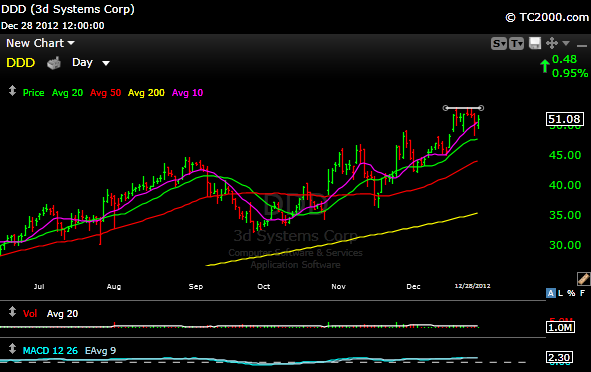This screenshot has width=591, height=372.
Task: Click the resize arrows beside MACD pane
Action: coord(12,349)
